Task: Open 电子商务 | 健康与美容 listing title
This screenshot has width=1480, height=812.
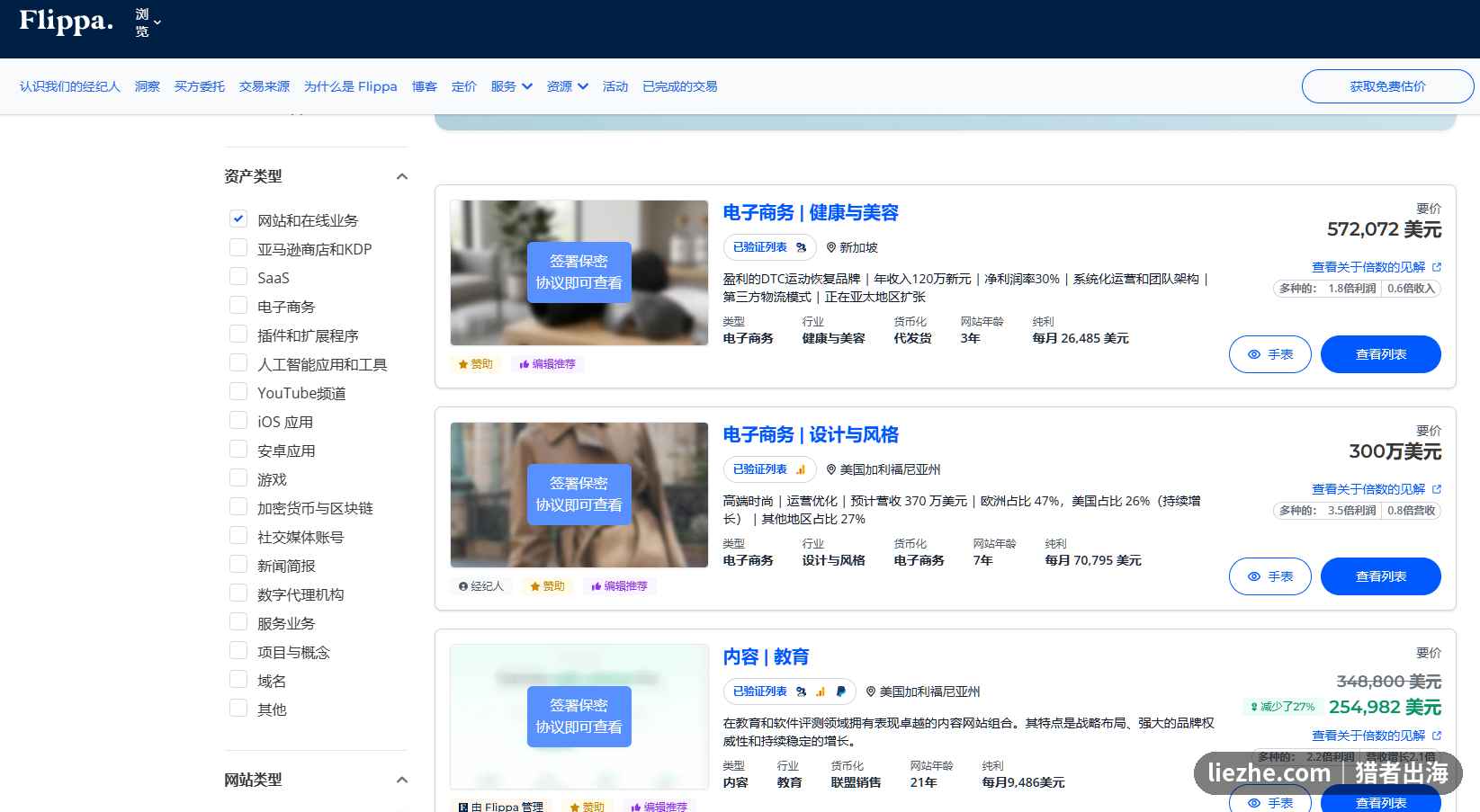Action: (x=811, y=213)
